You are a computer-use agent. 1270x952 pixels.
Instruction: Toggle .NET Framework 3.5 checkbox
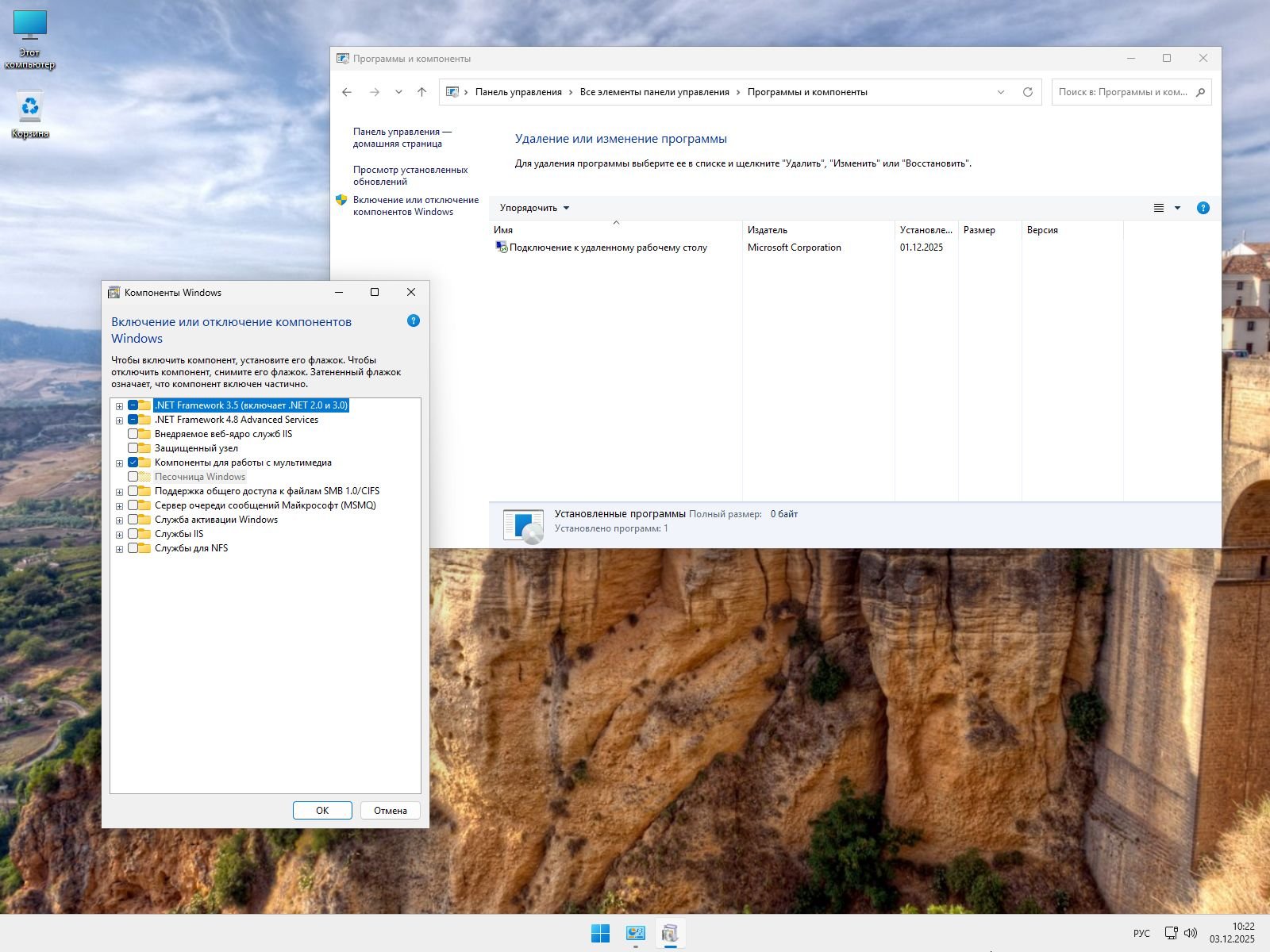point(133,405)
